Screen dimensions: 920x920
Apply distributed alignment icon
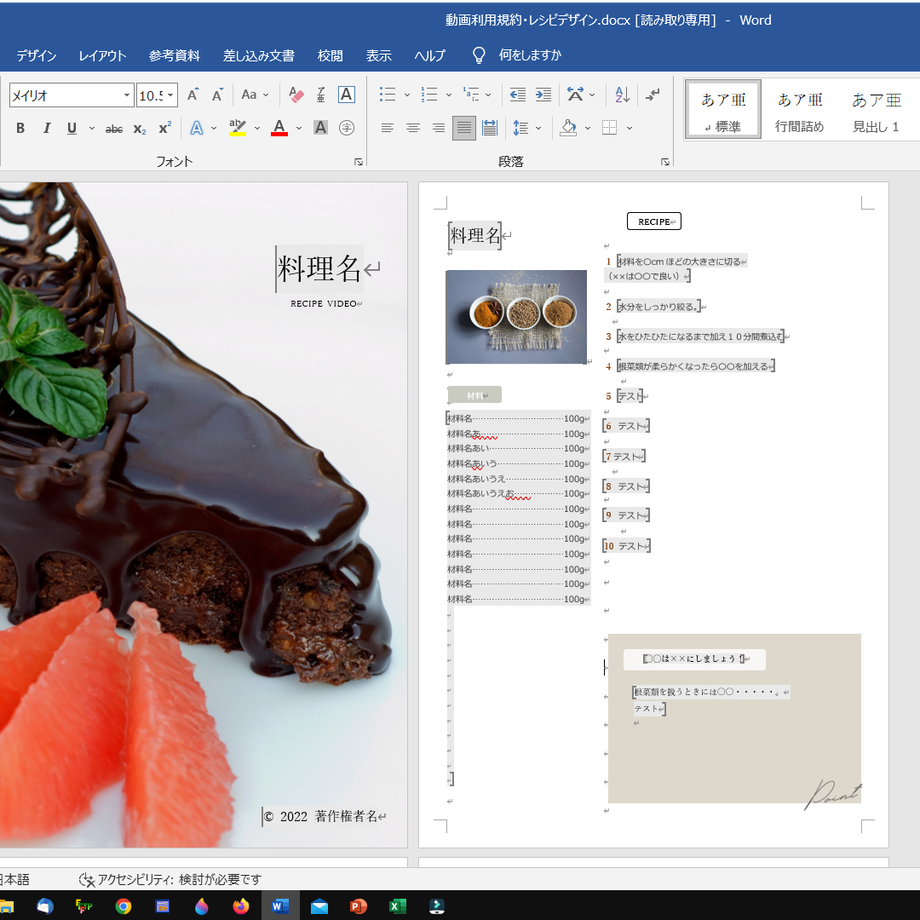(x=489, y=128)
